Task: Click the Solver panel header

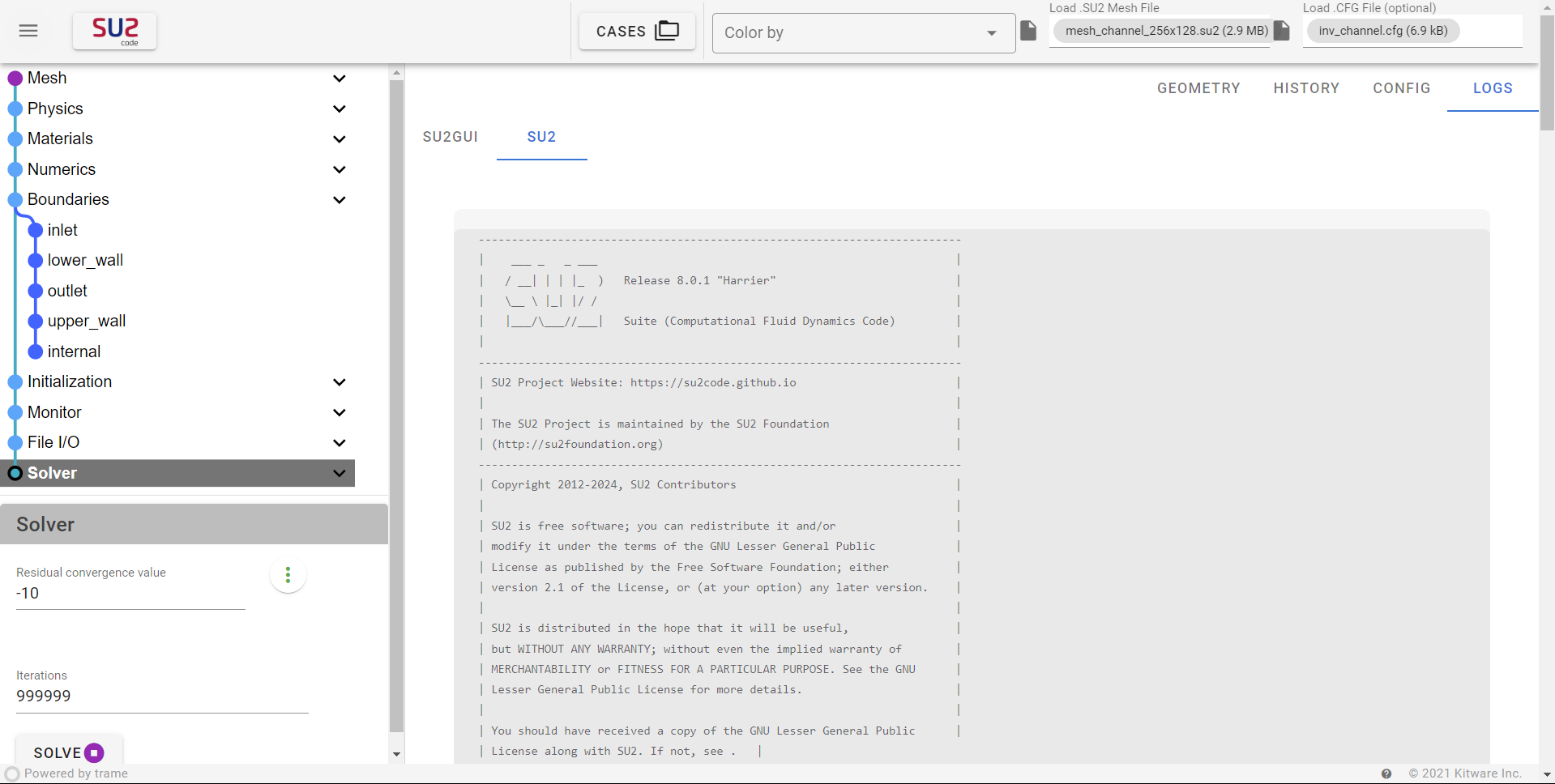Action: (194, 524)
